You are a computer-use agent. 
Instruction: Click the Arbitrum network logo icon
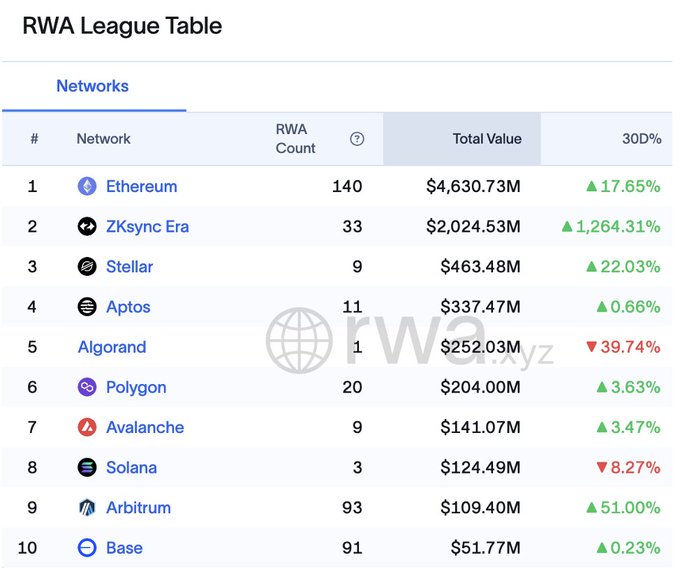point(87,507)
